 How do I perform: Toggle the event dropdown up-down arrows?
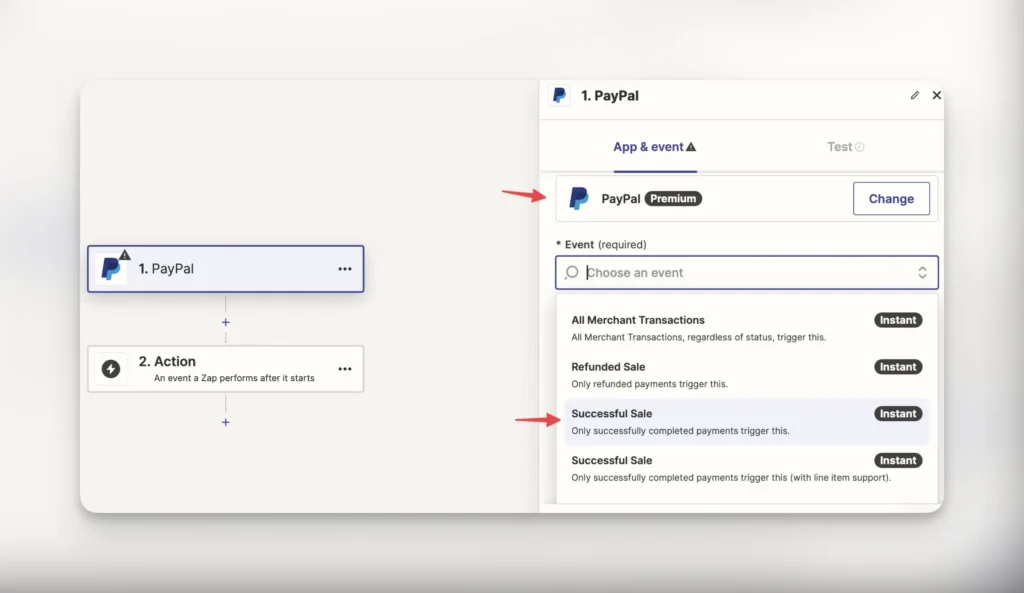coord(922,272)
